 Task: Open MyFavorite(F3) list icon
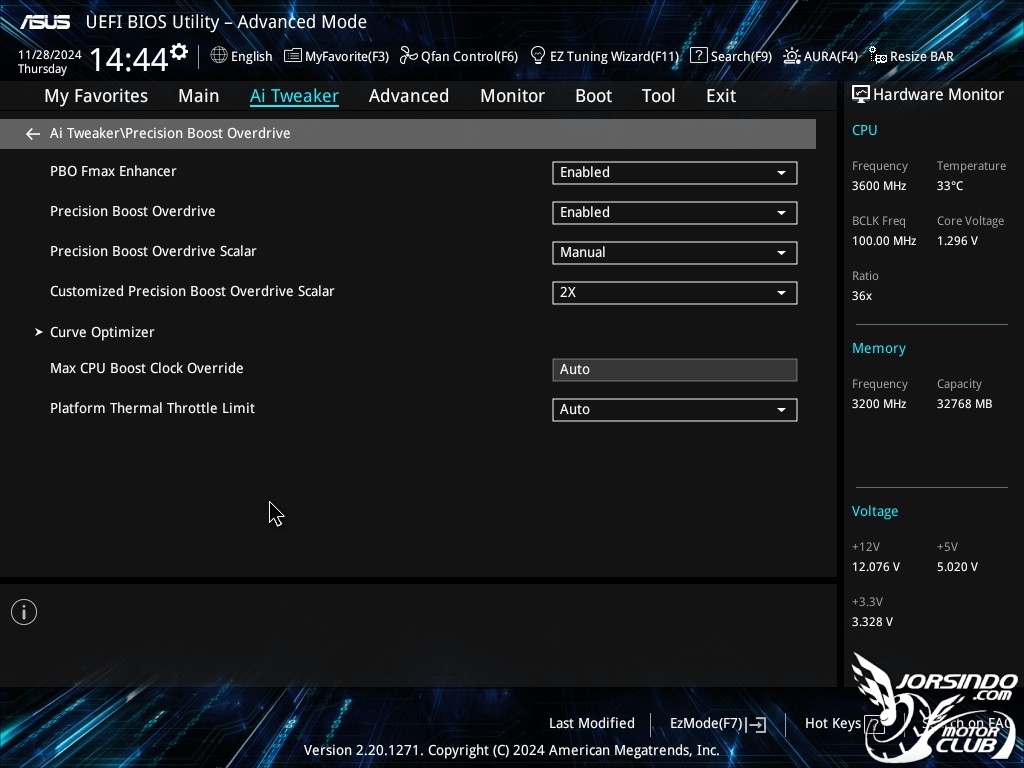293,56
